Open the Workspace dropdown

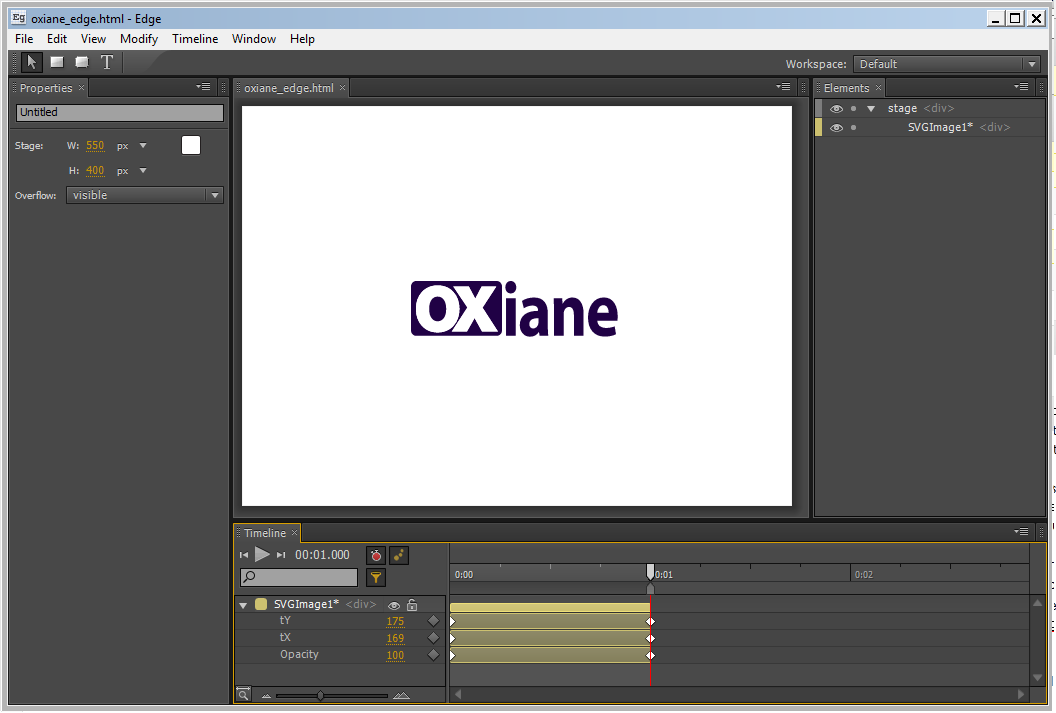click(947, 64)
